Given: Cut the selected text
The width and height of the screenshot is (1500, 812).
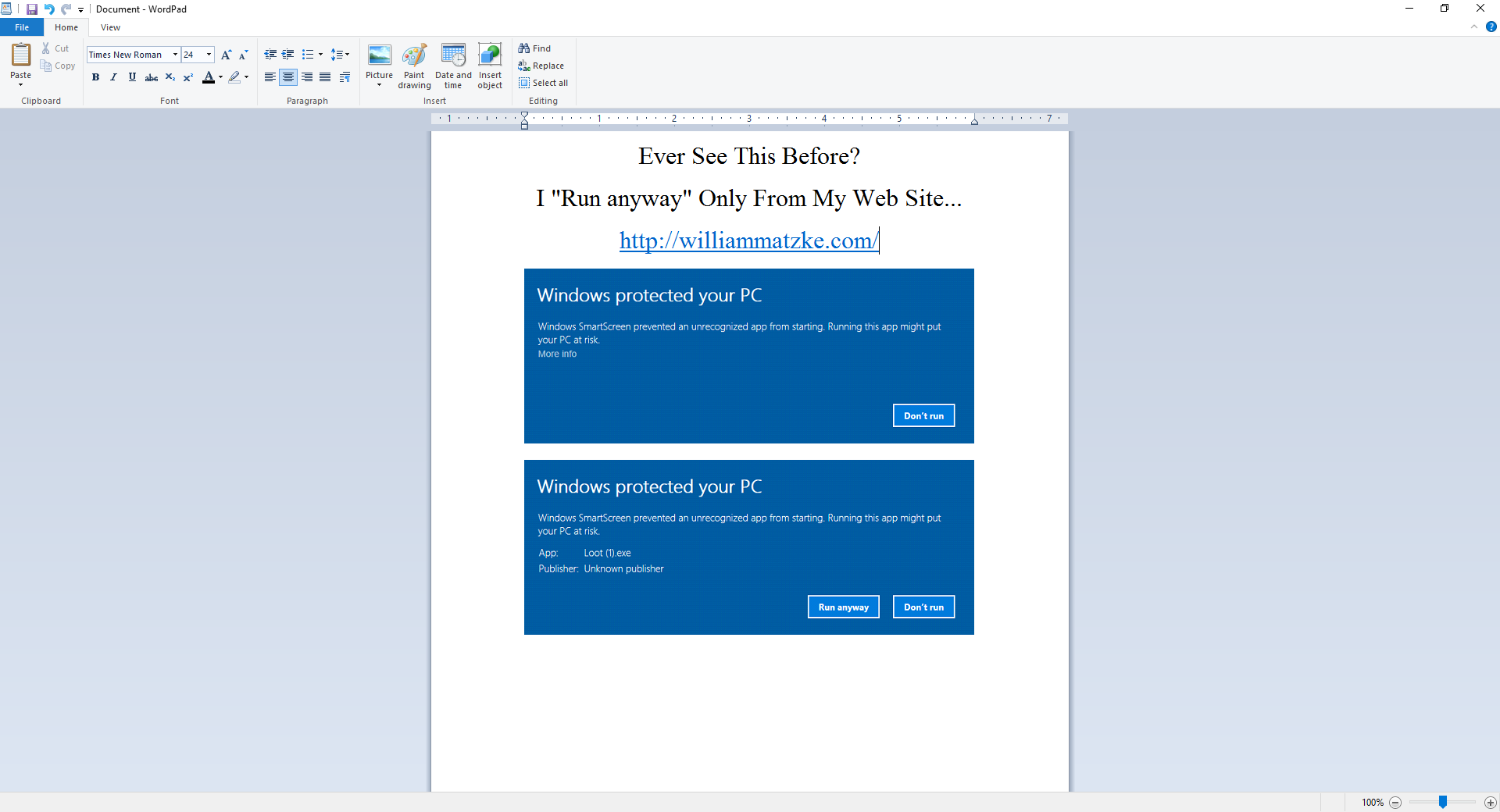Looking at the screenshot, I should [x=55, y=48].
